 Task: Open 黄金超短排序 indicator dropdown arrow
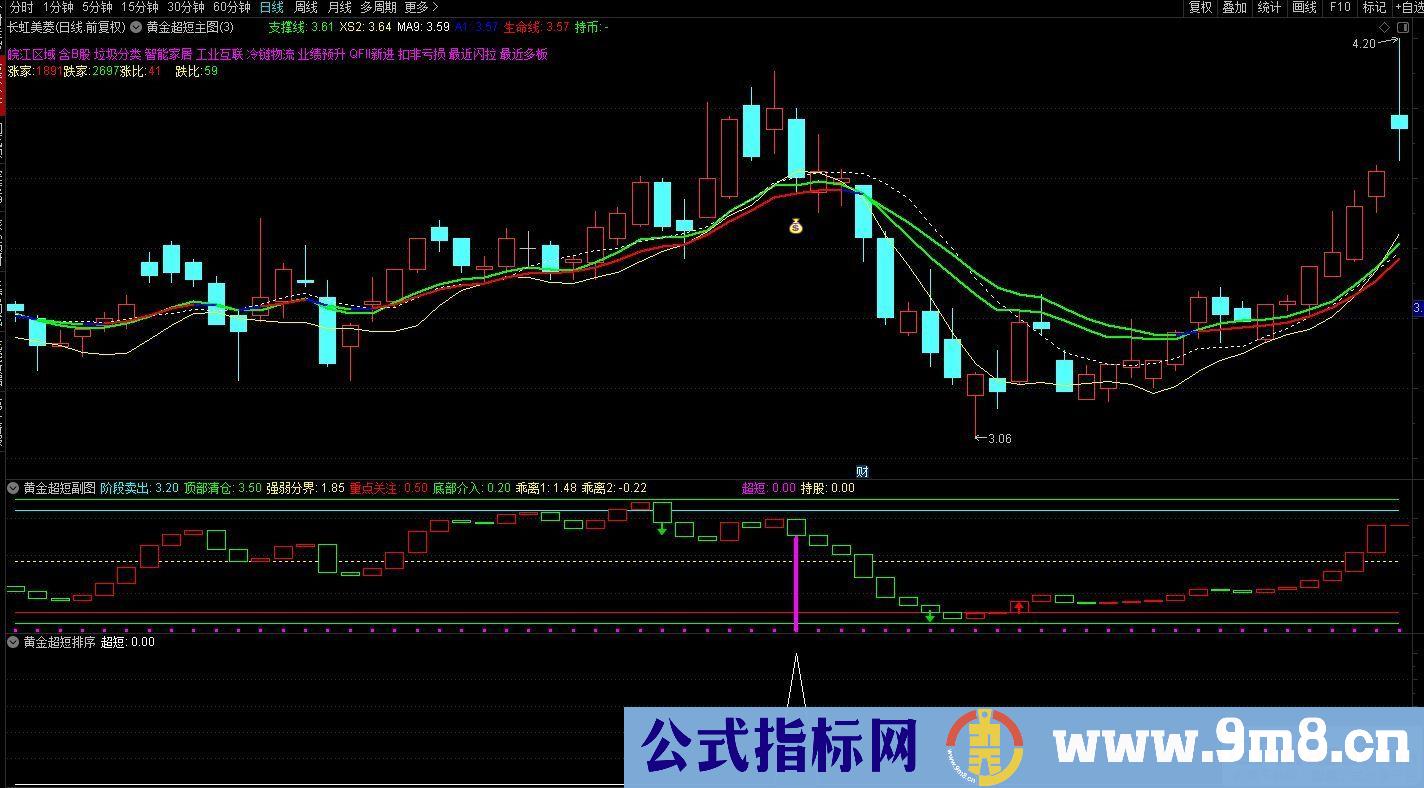click(13, 642)
